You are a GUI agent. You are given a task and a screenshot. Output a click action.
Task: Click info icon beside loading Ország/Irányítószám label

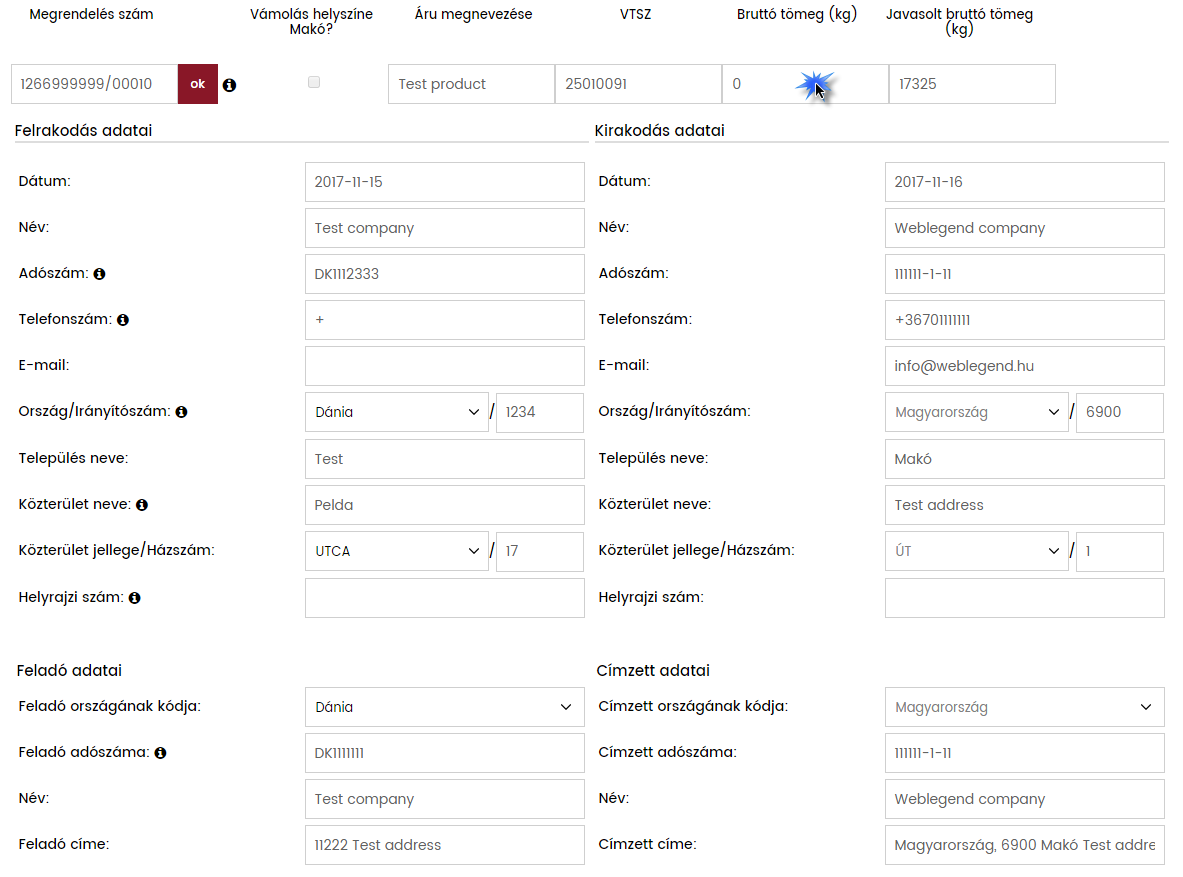coord(182,412)
